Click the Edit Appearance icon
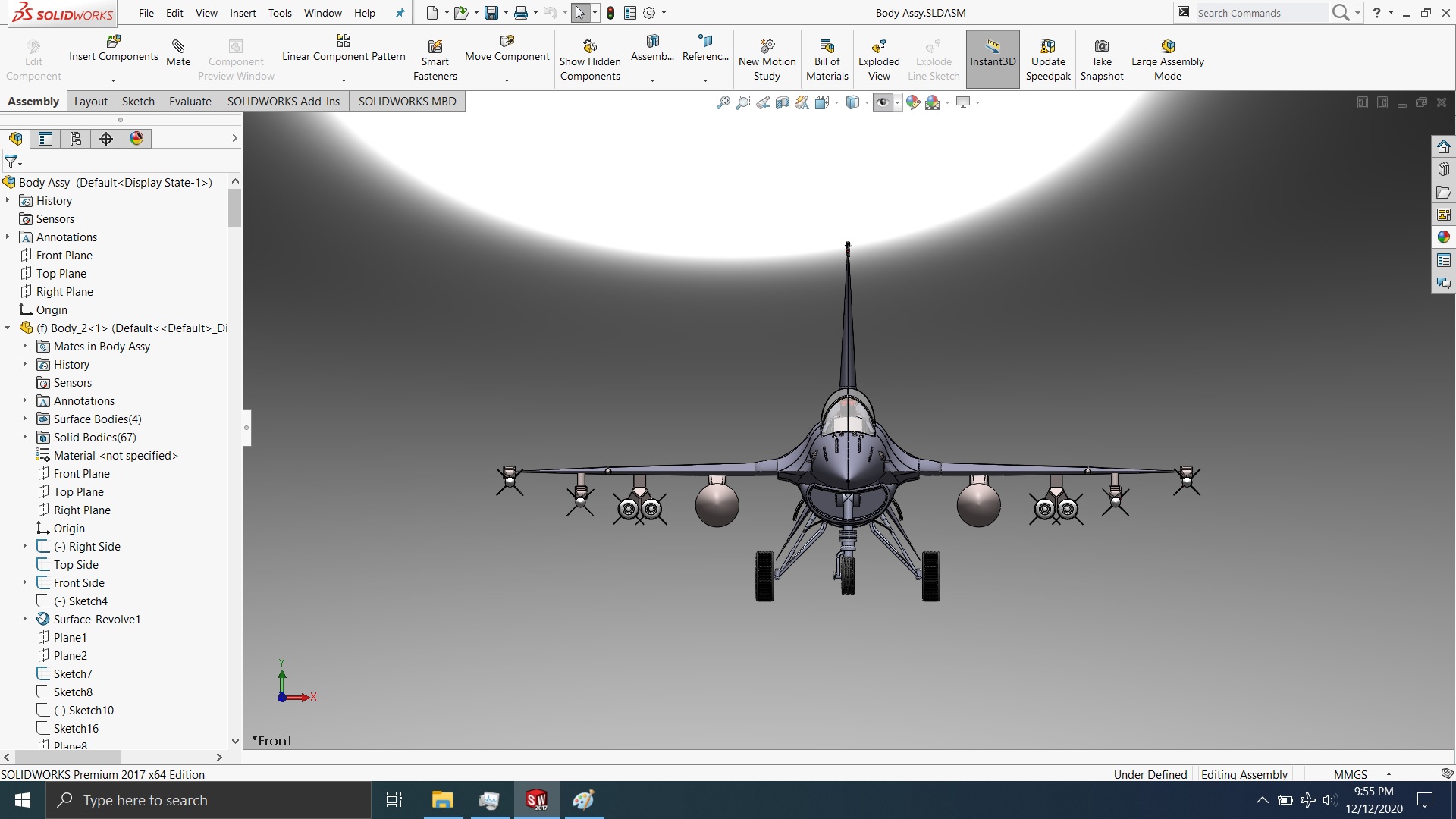The image size is (1456, 819). [913, 102]
